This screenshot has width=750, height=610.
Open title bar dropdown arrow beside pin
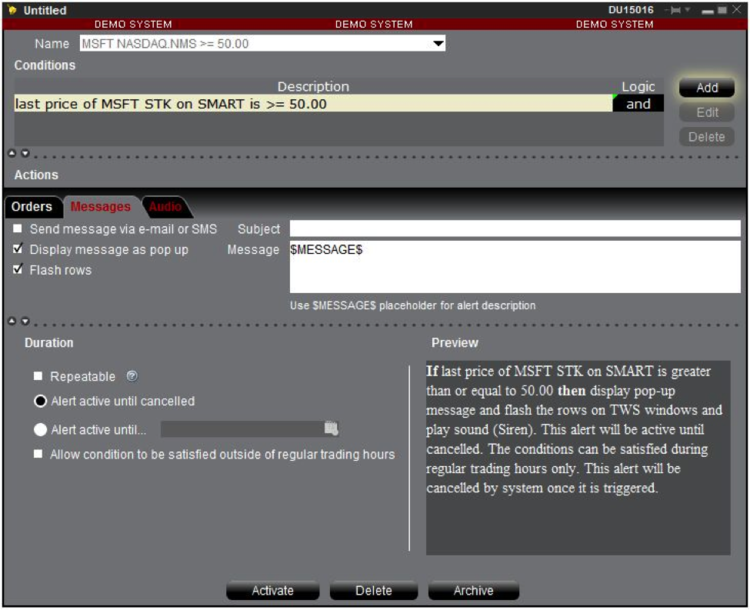coord(687,10)
